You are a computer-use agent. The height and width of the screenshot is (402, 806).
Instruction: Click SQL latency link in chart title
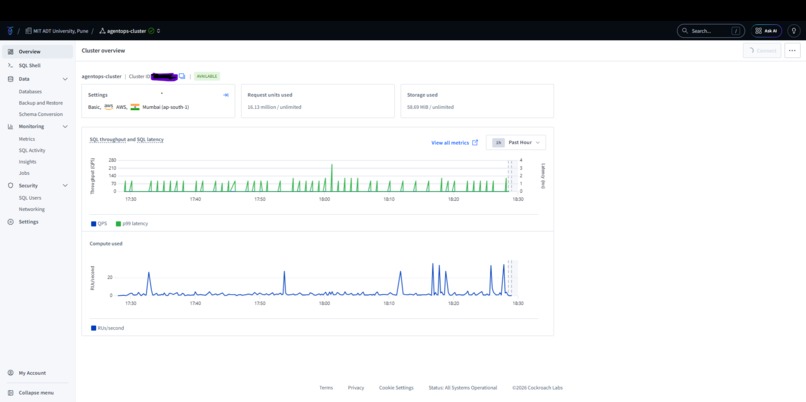click(150, 139)
